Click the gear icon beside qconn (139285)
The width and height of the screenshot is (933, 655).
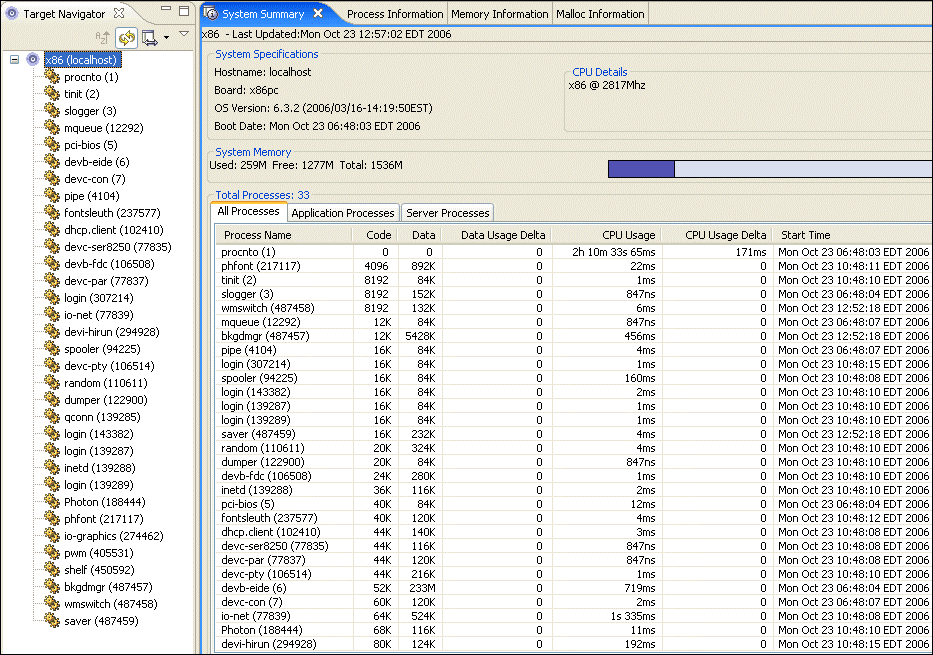tap(52, 417)
